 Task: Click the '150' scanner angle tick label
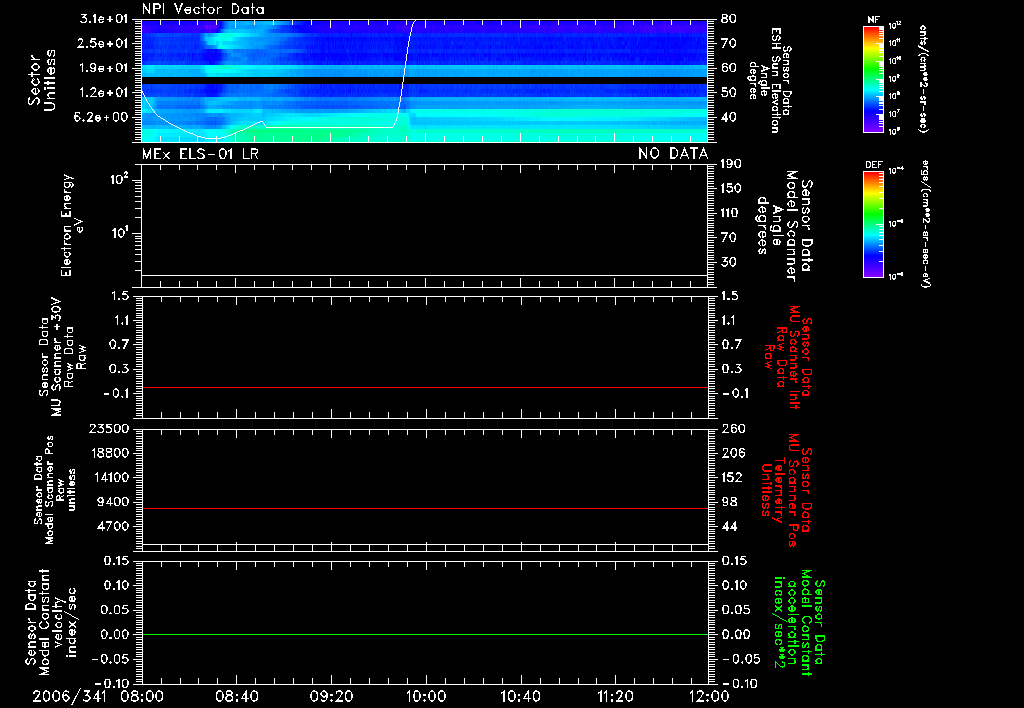[x=731, y=188]
